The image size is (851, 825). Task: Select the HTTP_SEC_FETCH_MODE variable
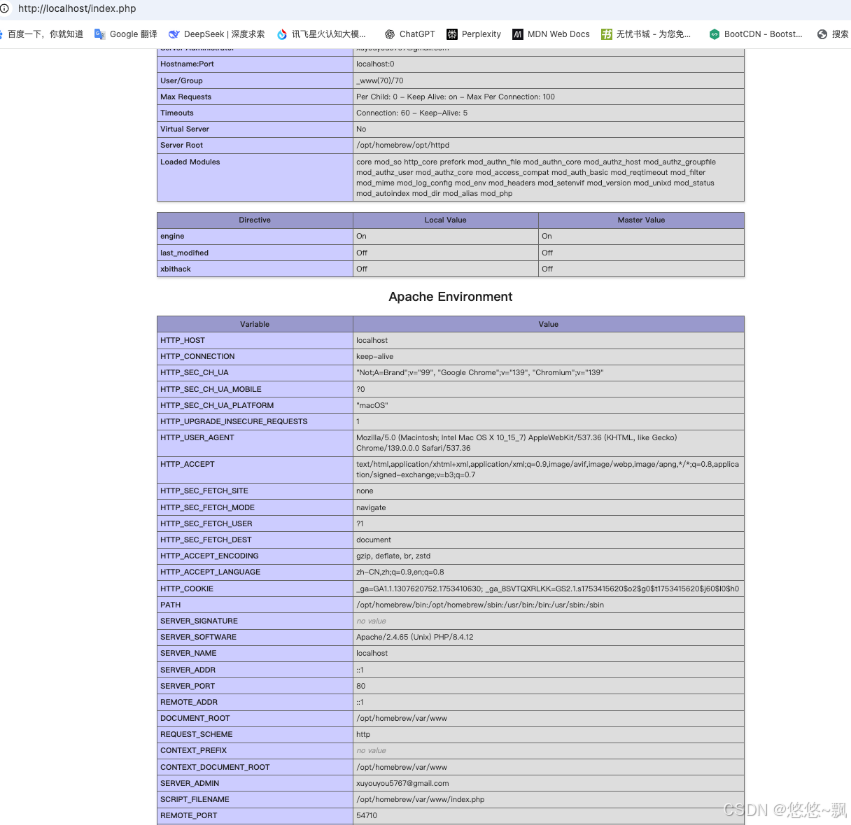pos(207,507)
